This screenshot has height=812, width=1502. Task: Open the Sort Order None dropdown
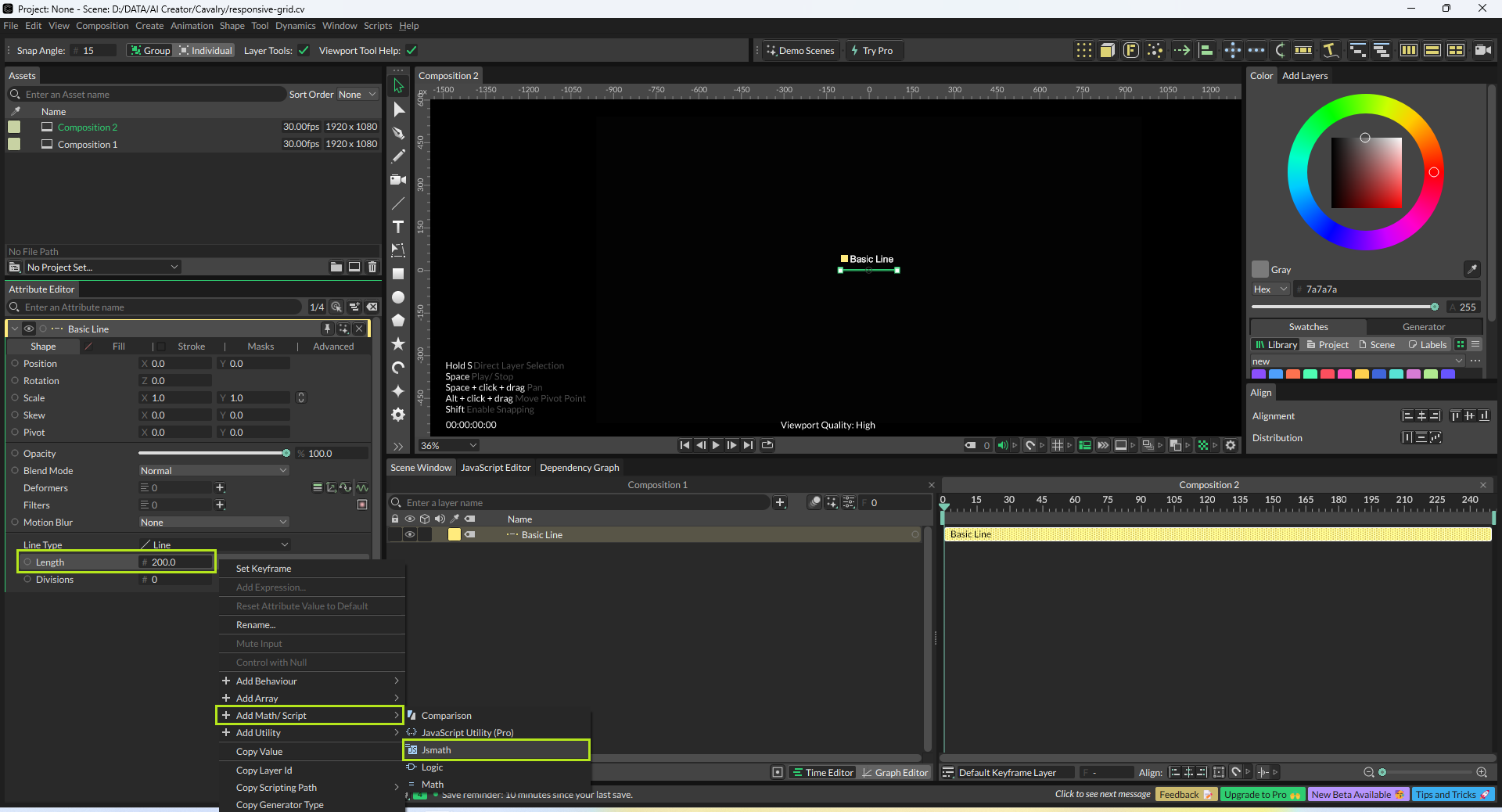357,95
